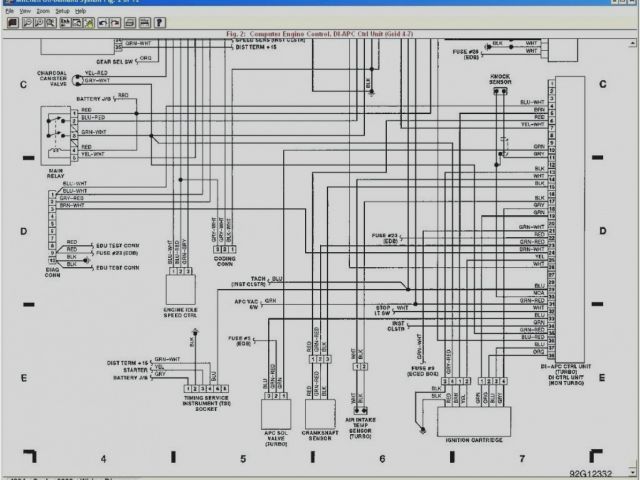This screenshot has width=640, height=480.
Task: Click the second magnifier icon in the toolbar
Action: pos(39,22)
